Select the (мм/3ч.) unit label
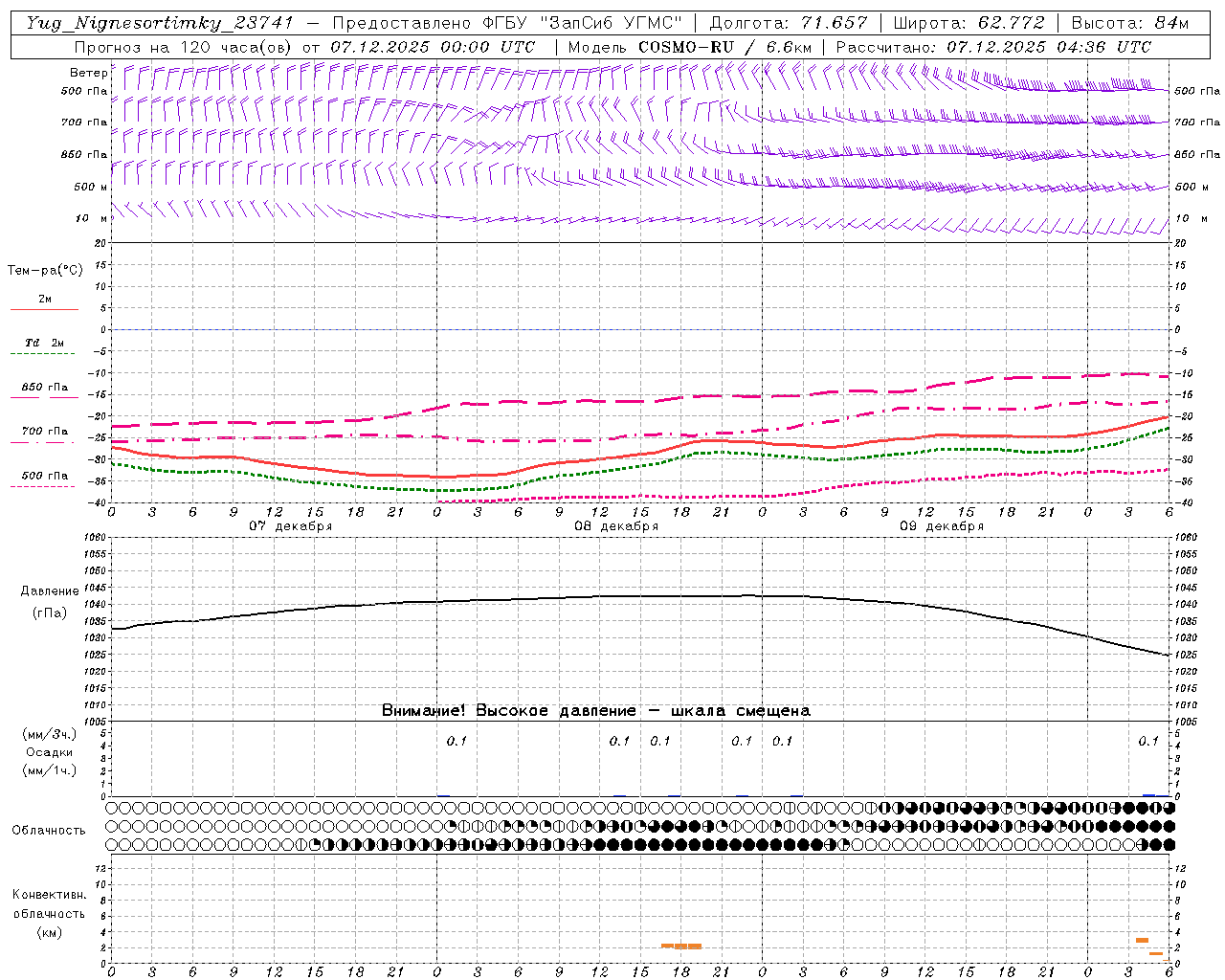1225x980 pixels. [49, 734]
